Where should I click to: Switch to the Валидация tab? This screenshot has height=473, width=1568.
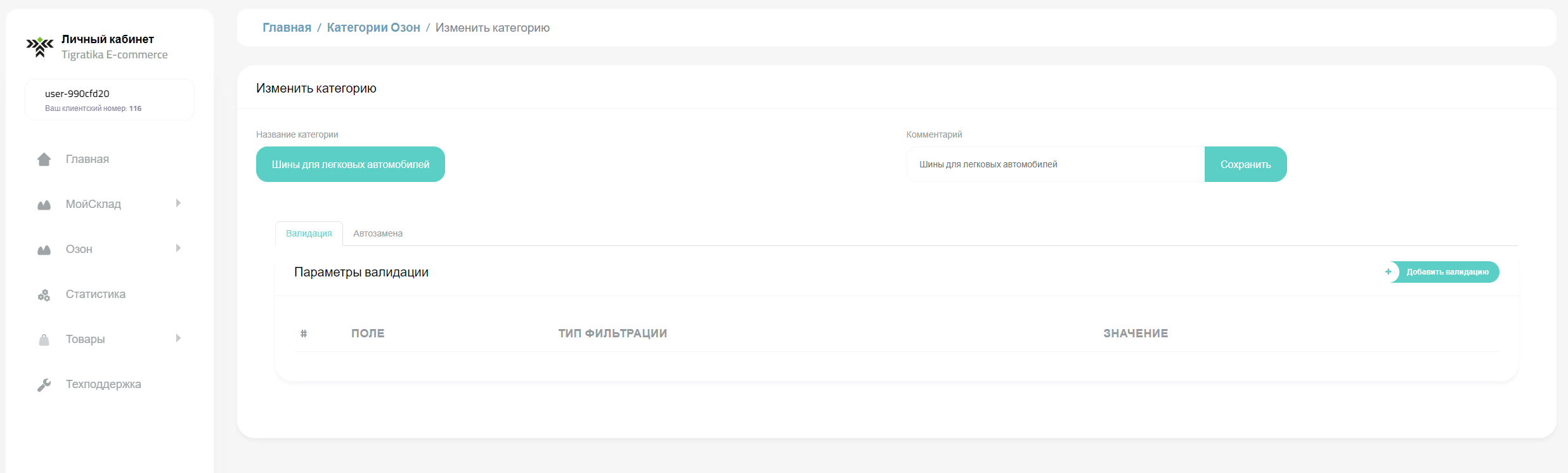[x=309, y=233]
